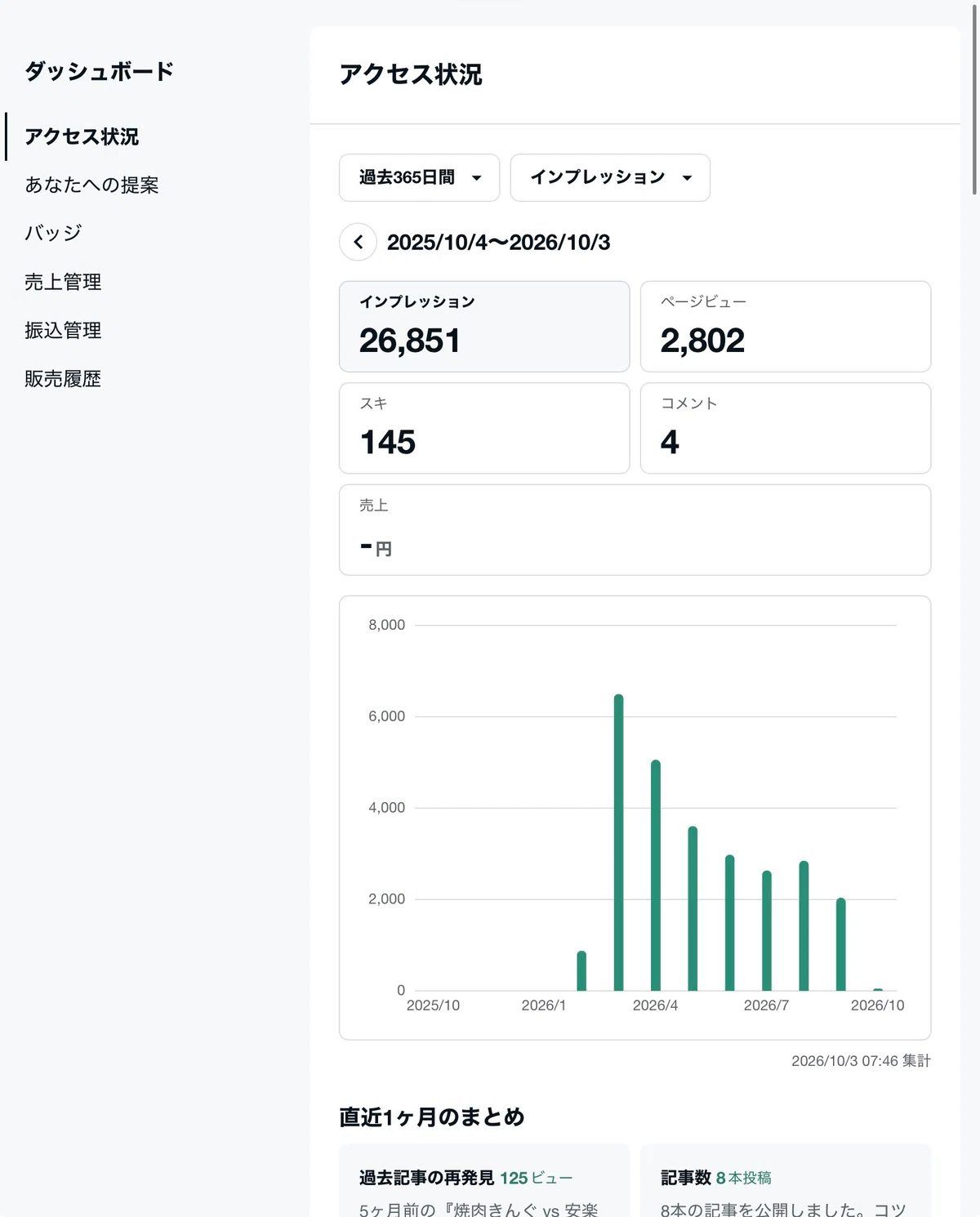Click the ダッシュボード sidebar heading

point(99,72)
